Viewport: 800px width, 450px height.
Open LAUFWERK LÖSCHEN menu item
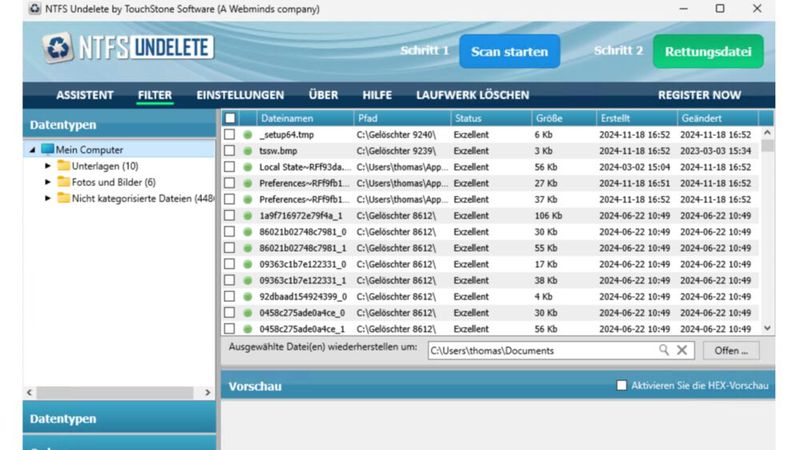point(472,95)
